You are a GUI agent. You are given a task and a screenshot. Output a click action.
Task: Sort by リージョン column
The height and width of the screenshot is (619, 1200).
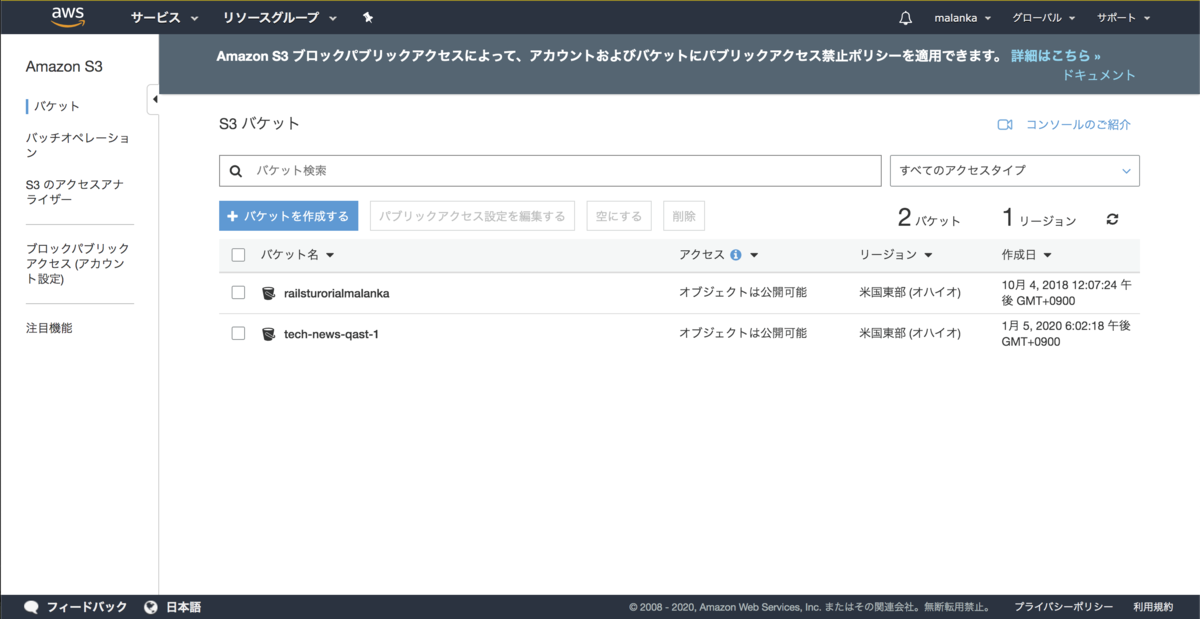pos(896,255)
